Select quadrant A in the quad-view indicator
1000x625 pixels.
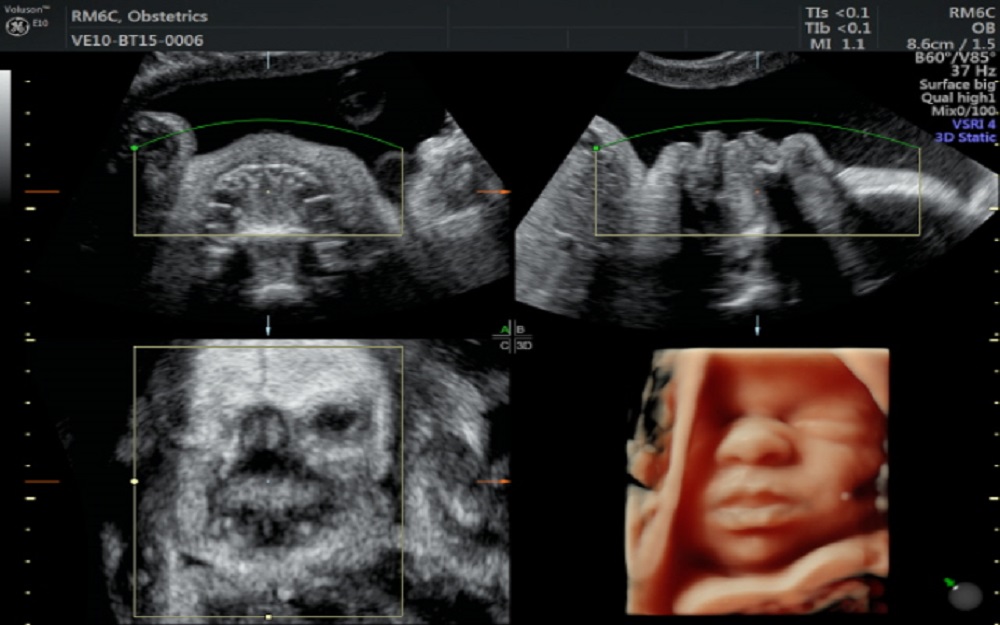pyautogui.click(x=505, y=330)
